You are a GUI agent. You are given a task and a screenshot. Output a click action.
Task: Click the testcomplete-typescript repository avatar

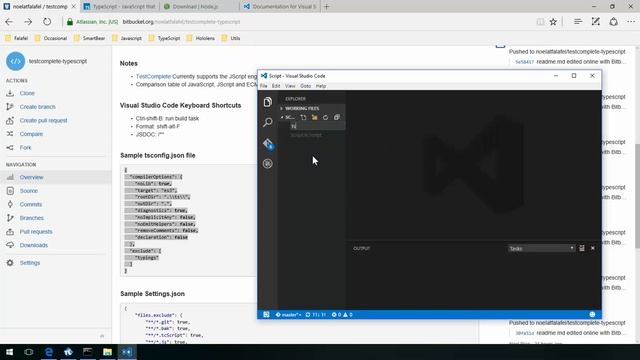pos(16,61)
